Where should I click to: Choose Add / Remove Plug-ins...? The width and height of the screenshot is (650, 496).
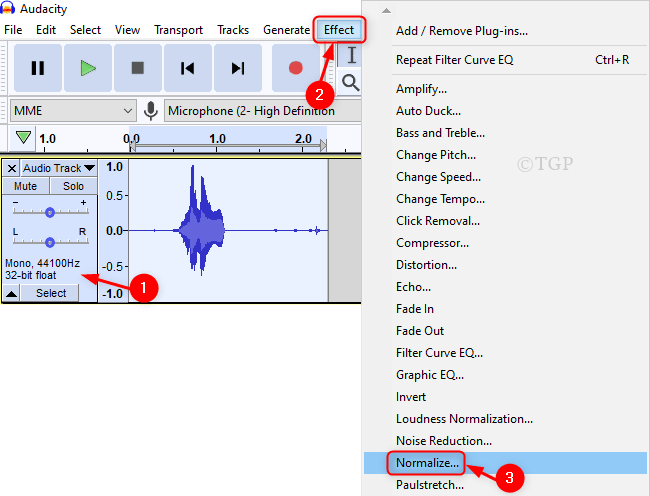point(505,31)
